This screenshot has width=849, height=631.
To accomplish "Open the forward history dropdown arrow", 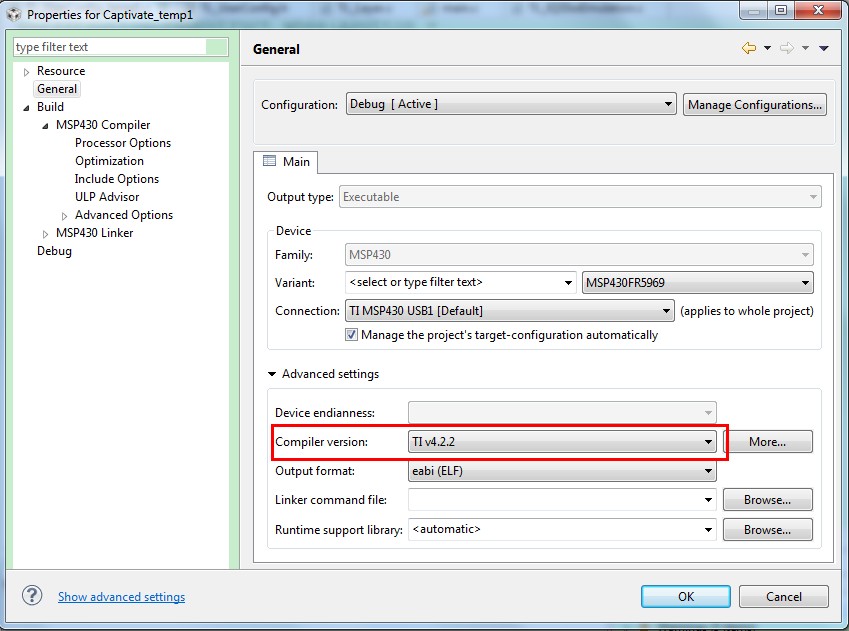I will tap(805, 48).
